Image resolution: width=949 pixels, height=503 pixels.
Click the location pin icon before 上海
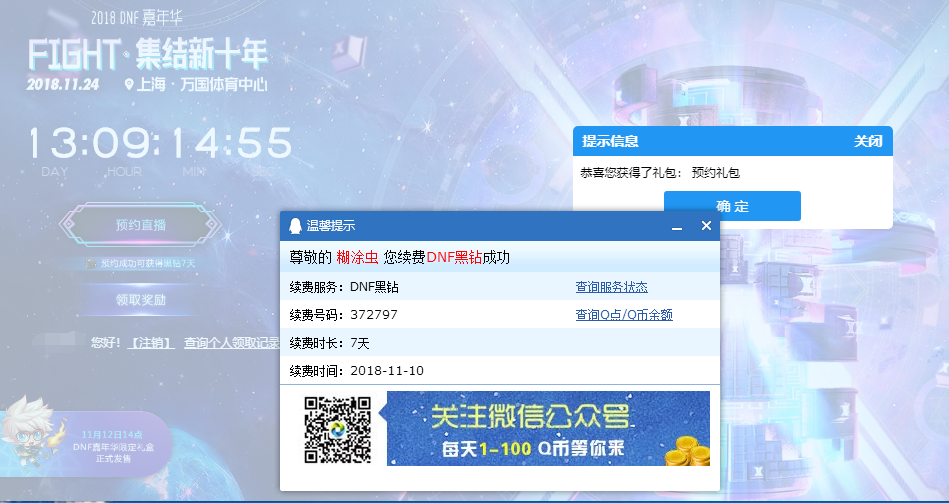pos(128,84)
